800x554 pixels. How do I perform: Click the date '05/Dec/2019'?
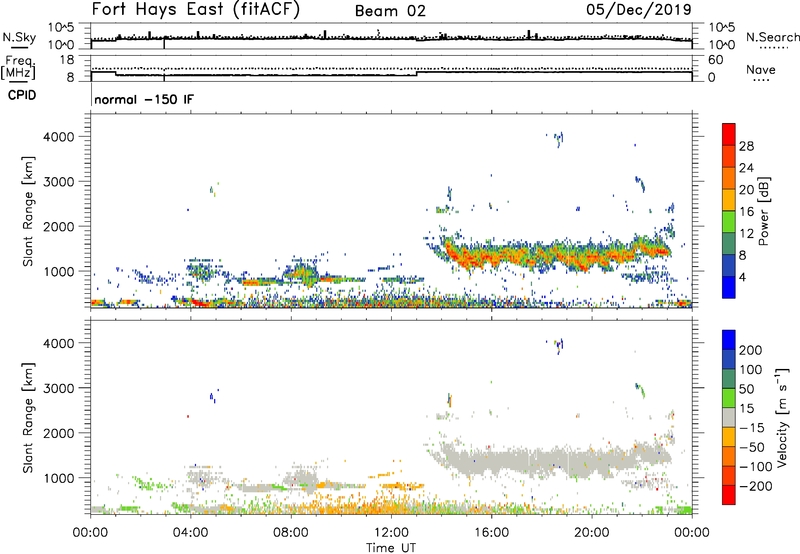coord(639,10)
